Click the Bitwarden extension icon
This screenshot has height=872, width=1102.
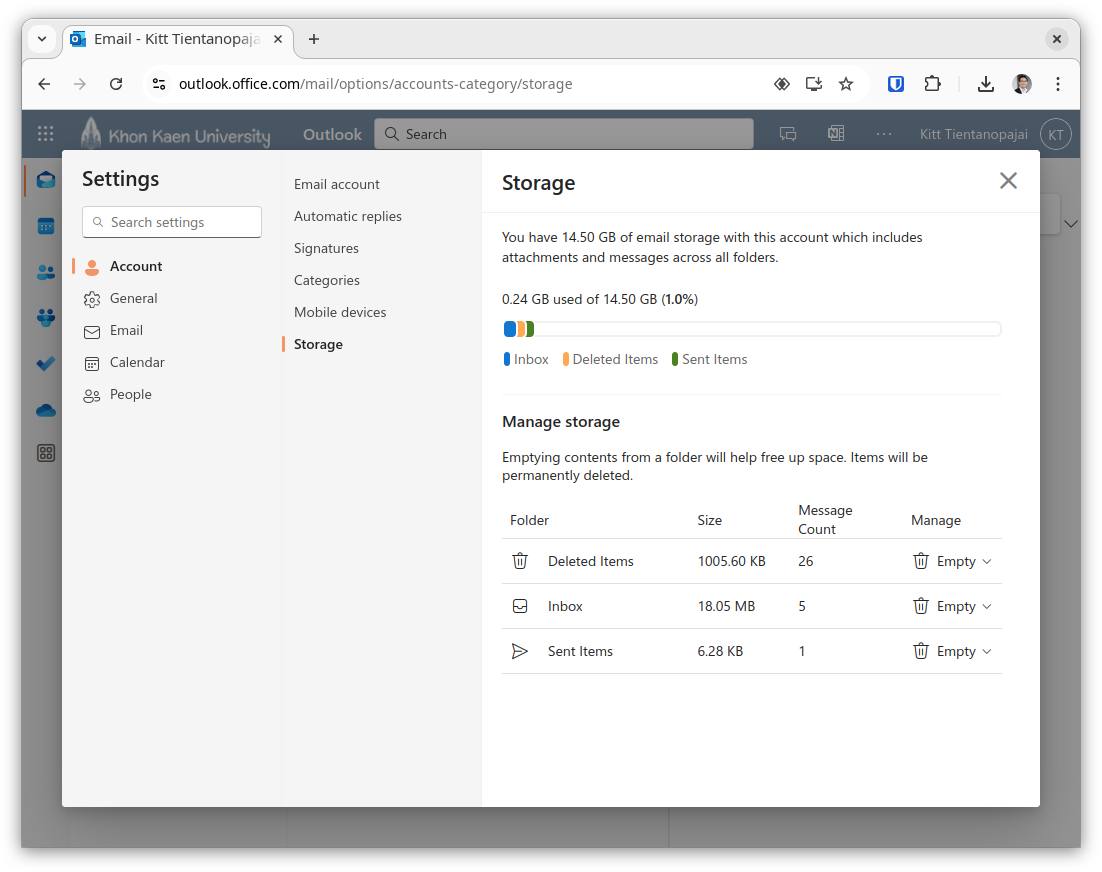point(896,84)
